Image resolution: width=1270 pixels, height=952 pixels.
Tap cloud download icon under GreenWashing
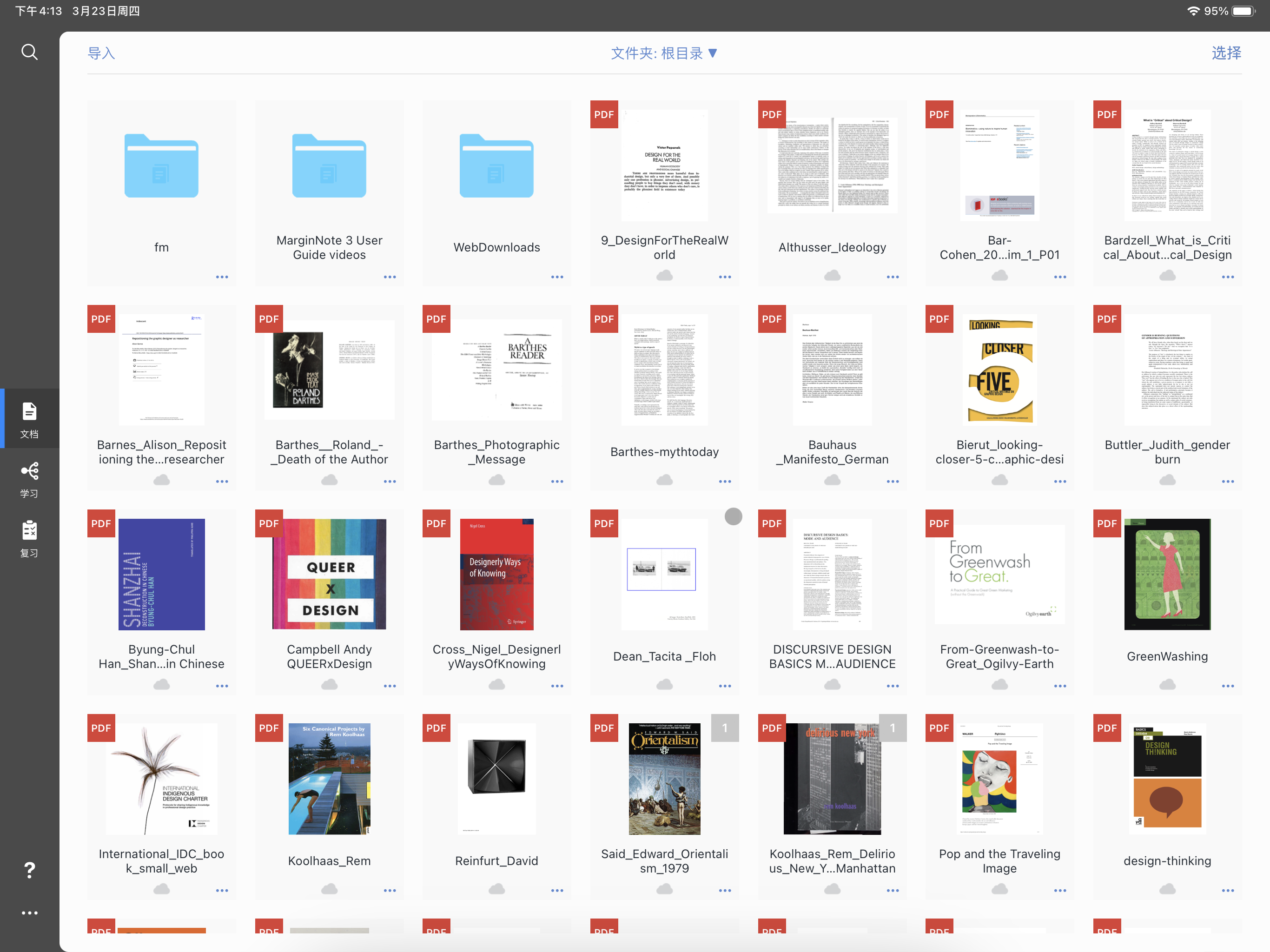(x=1167, y=685)
